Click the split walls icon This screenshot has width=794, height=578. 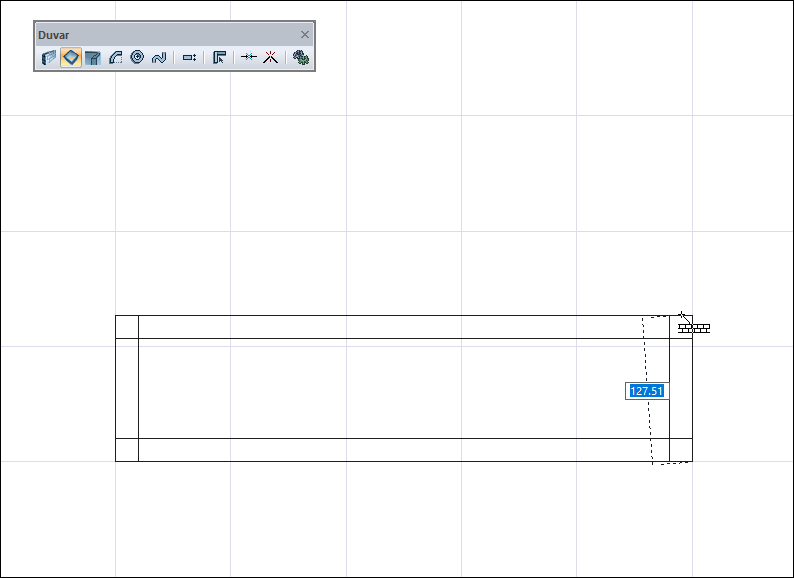271,57
